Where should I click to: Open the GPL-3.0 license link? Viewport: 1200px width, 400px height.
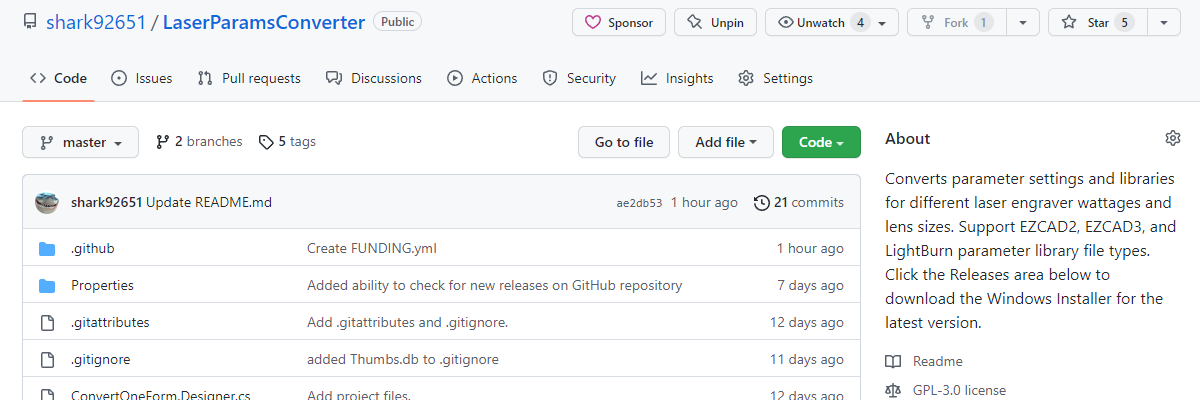point(959,390)
